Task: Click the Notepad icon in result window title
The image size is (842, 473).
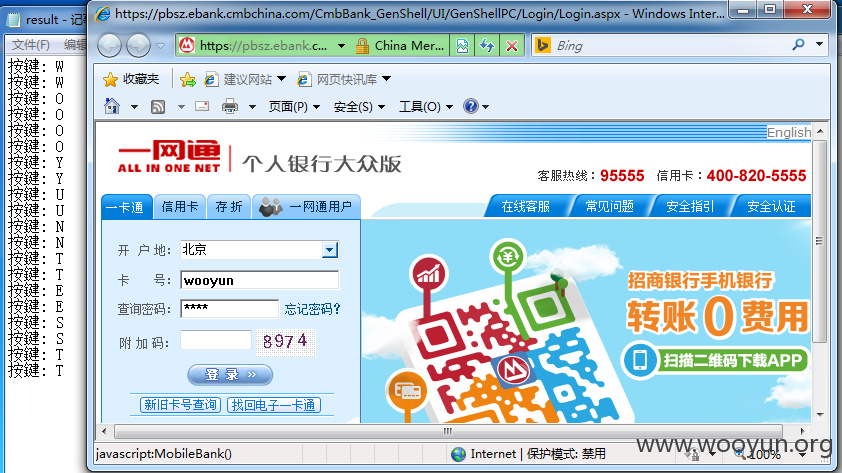Action: coord(13,20)
